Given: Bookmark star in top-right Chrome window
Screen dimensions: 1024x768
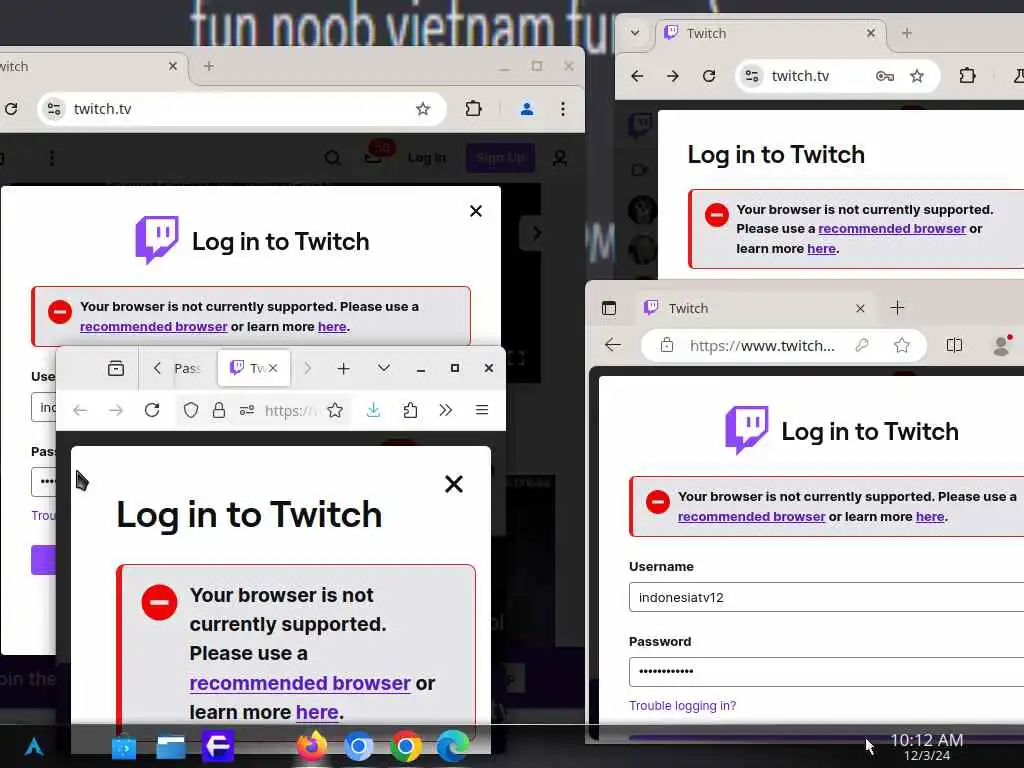Looking at the screenshot, I should point(917,76).
